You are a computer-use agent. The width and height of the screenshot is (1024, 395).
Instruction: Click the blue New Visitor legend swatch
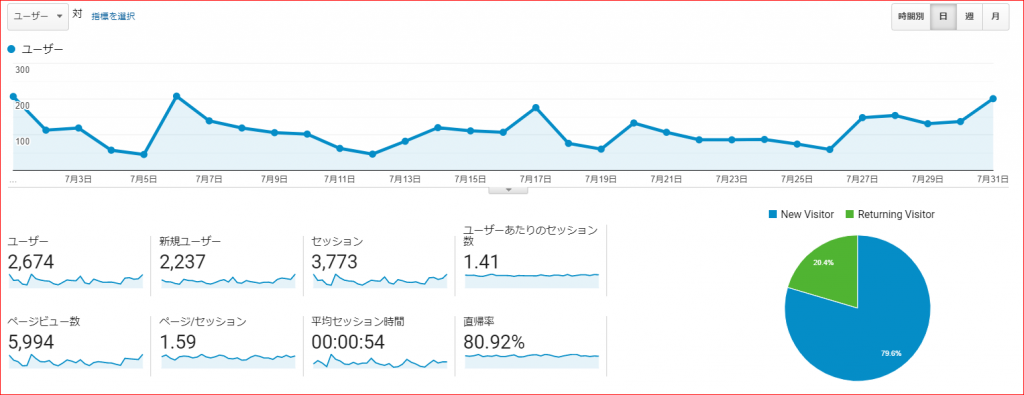774,214
